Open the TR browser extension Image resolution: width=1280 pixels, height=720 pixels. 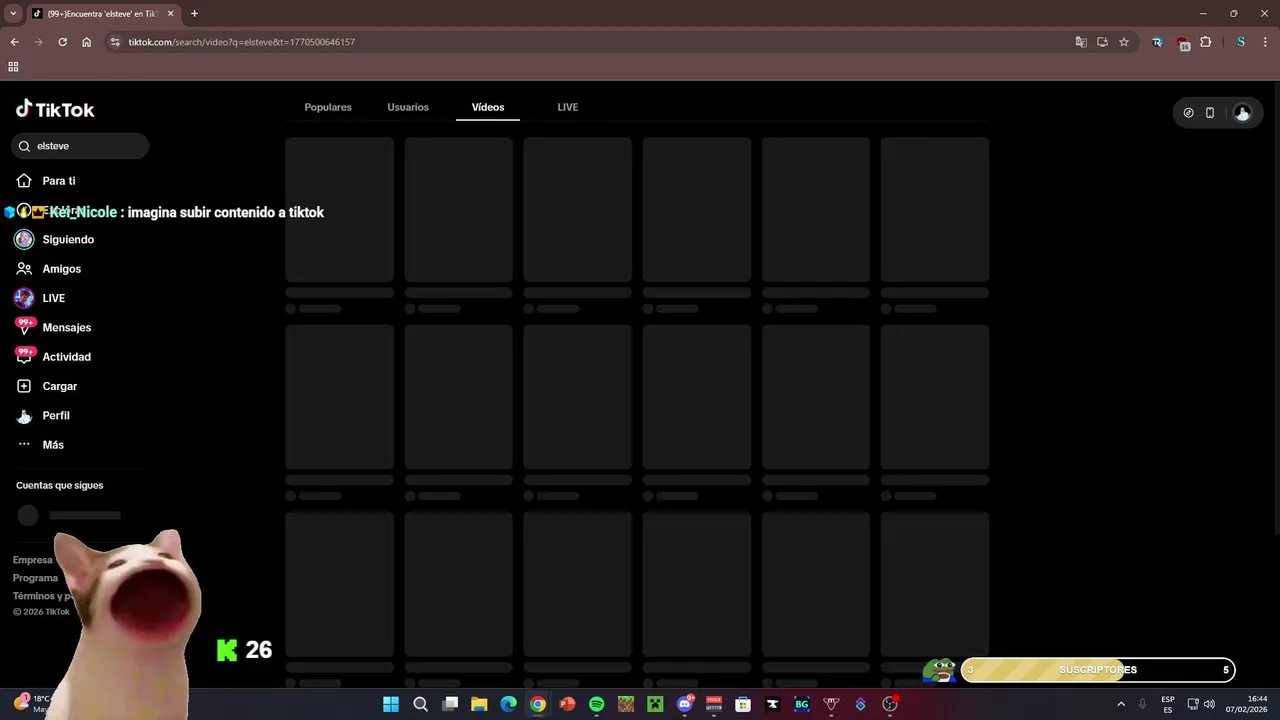tap(1157, 42)
